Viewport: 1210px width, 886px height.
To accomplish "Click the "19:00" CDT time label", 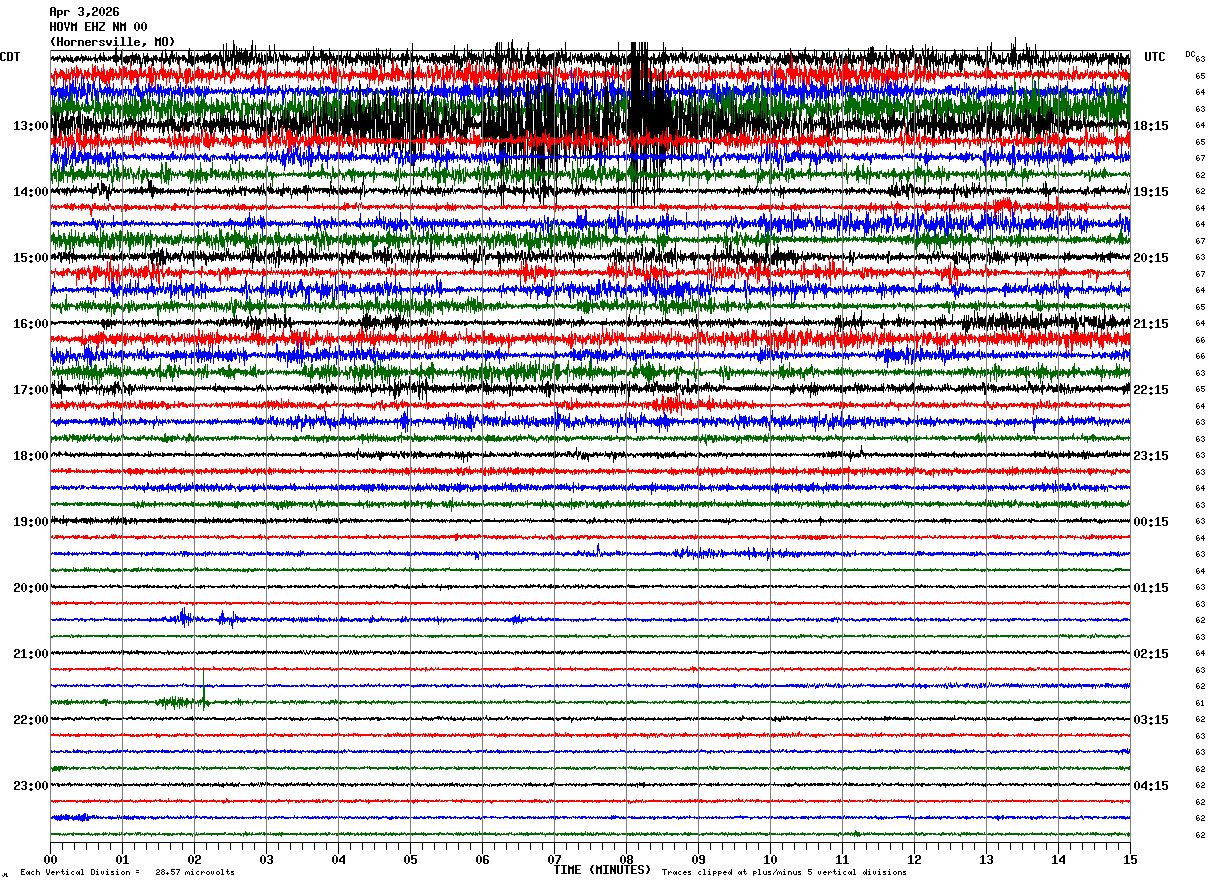I will (31, 522).
